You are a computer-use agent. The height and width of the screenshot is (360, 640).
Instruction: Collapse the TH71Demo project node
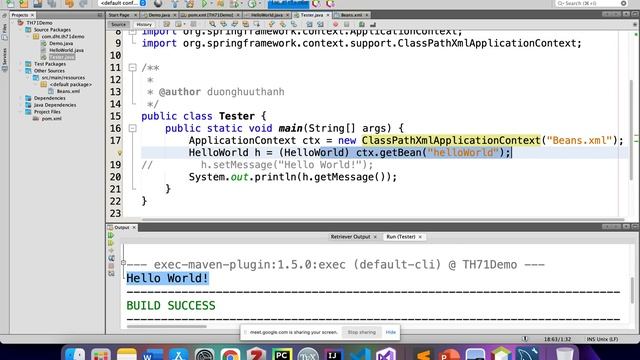(14, 23)
